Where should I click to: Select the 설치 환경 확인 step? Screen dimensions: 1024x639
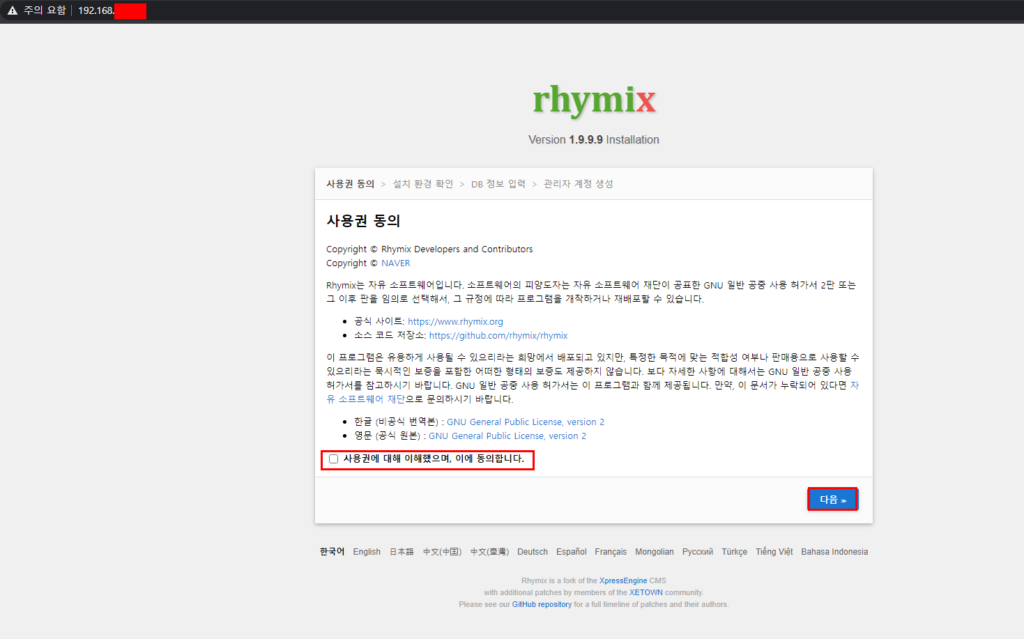423,184
